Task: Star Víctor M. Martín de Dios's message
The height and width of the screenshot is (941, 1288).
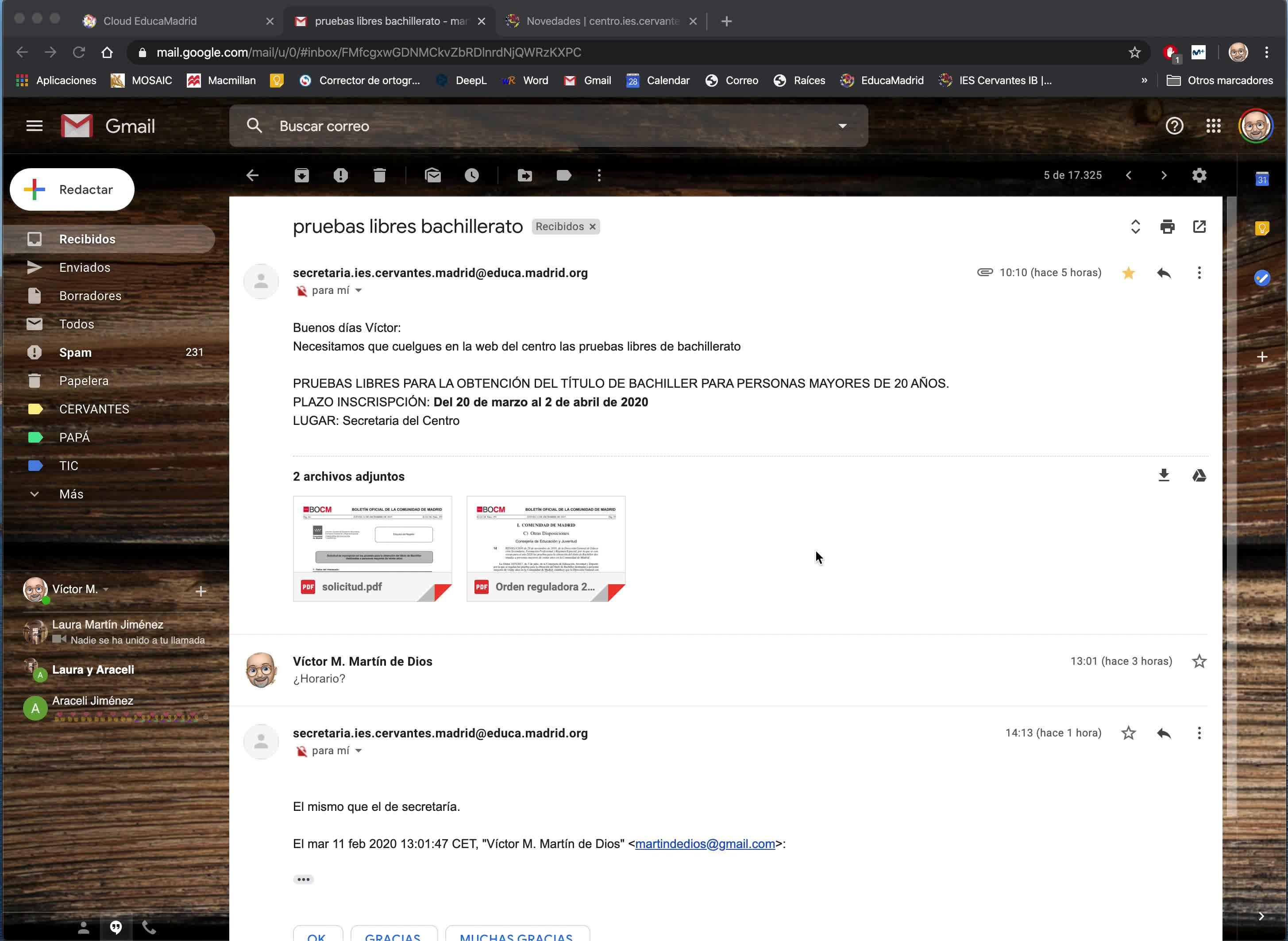Action: click(x=1199, y=661)
